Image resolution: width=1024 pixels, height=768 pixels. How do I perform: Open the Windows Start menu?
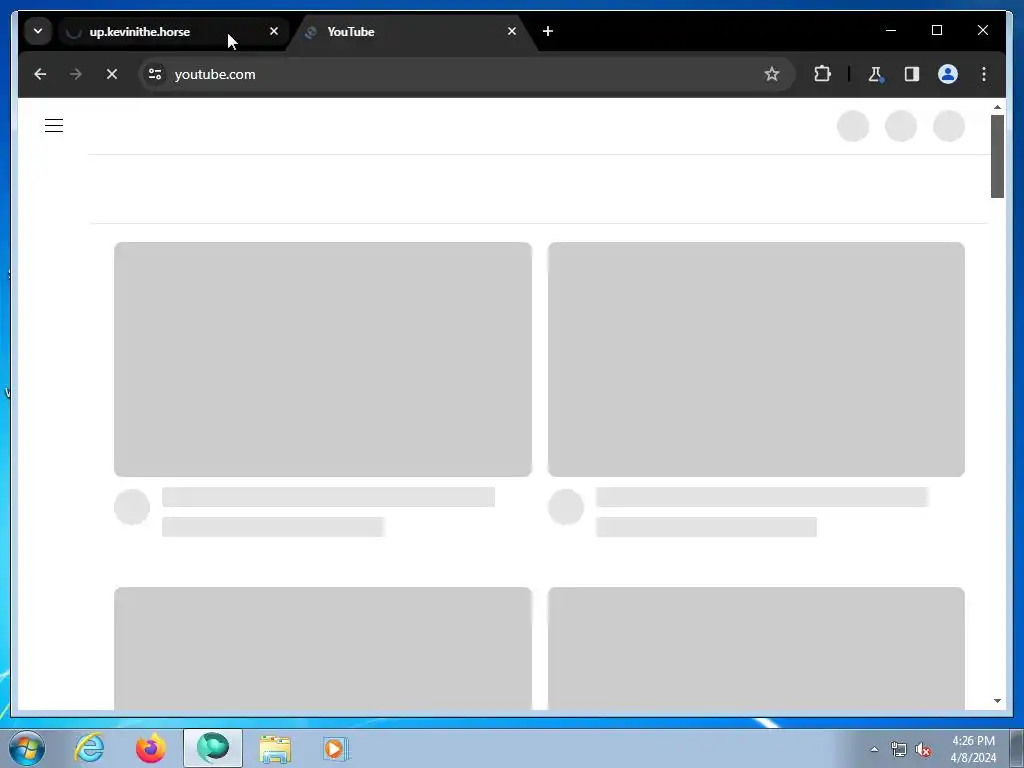click(27, 748)
